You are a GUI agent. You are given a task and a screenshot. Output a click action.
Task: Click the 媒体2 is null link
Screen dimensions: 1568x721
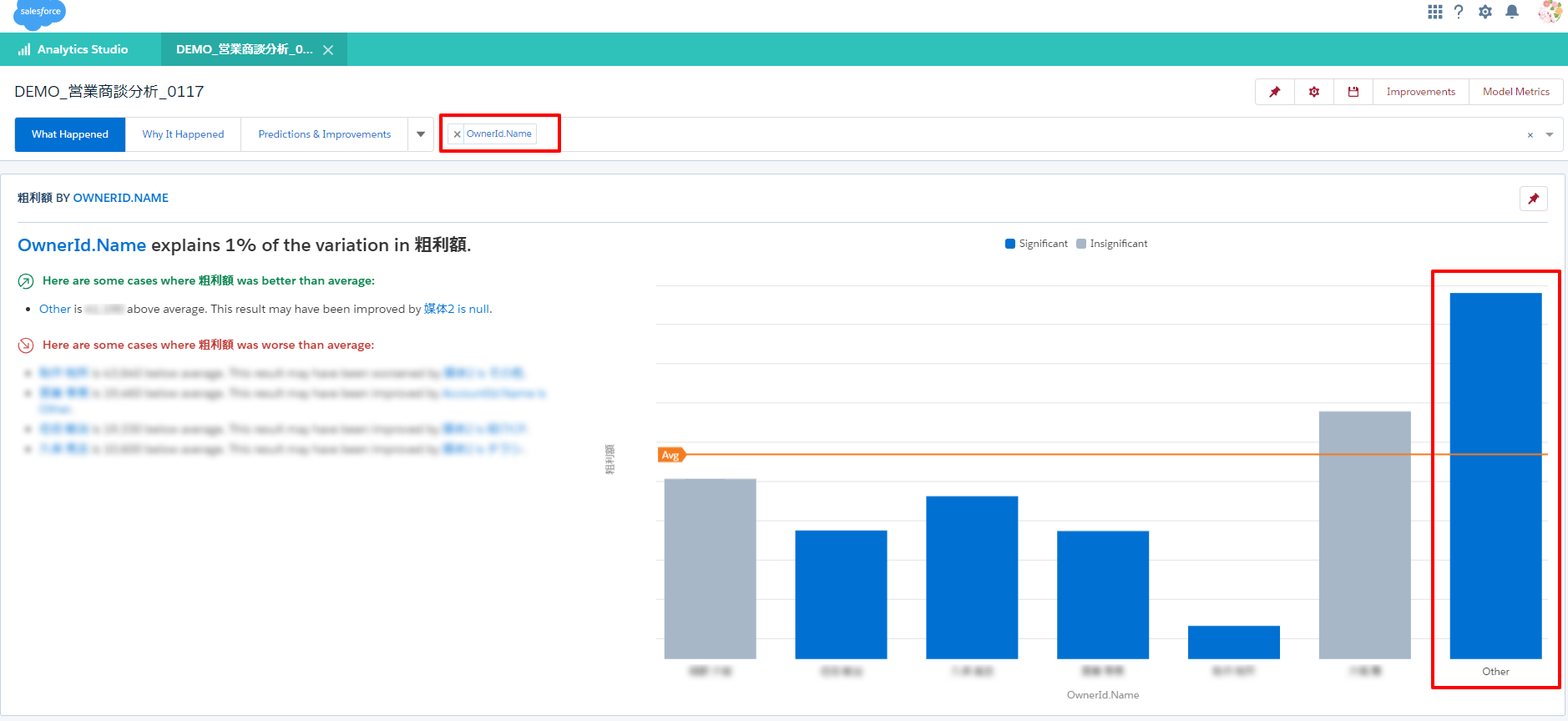point(457,309)
